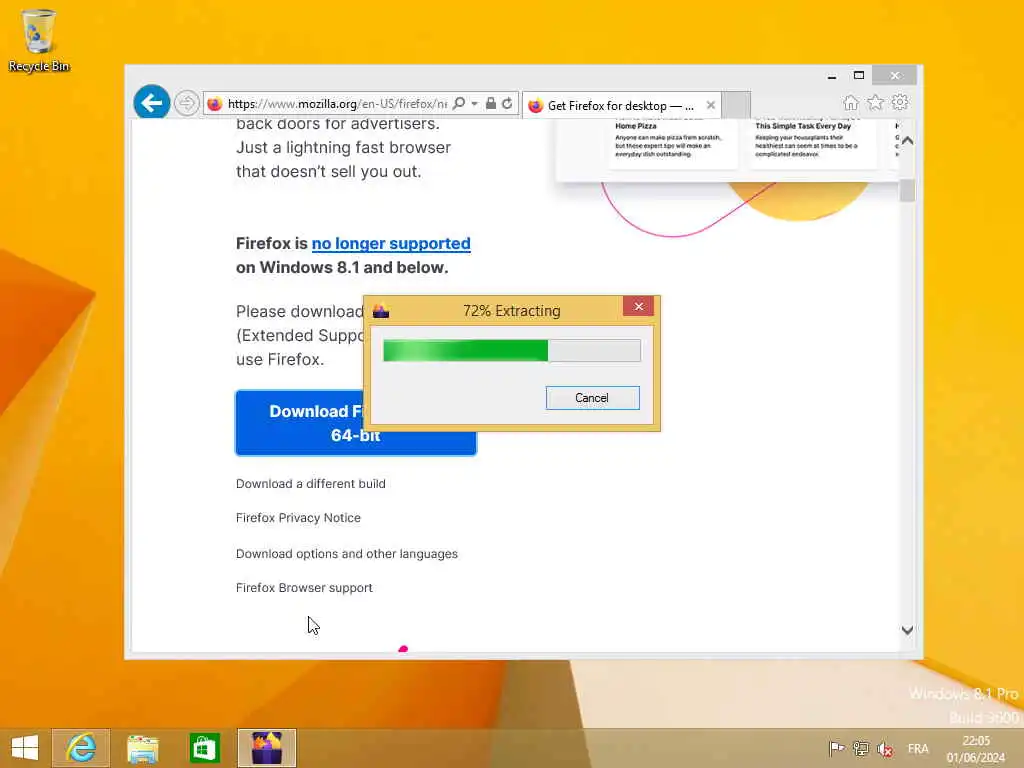Click the network icon in system tray
Screen dimensions: 1024x768
861,749
